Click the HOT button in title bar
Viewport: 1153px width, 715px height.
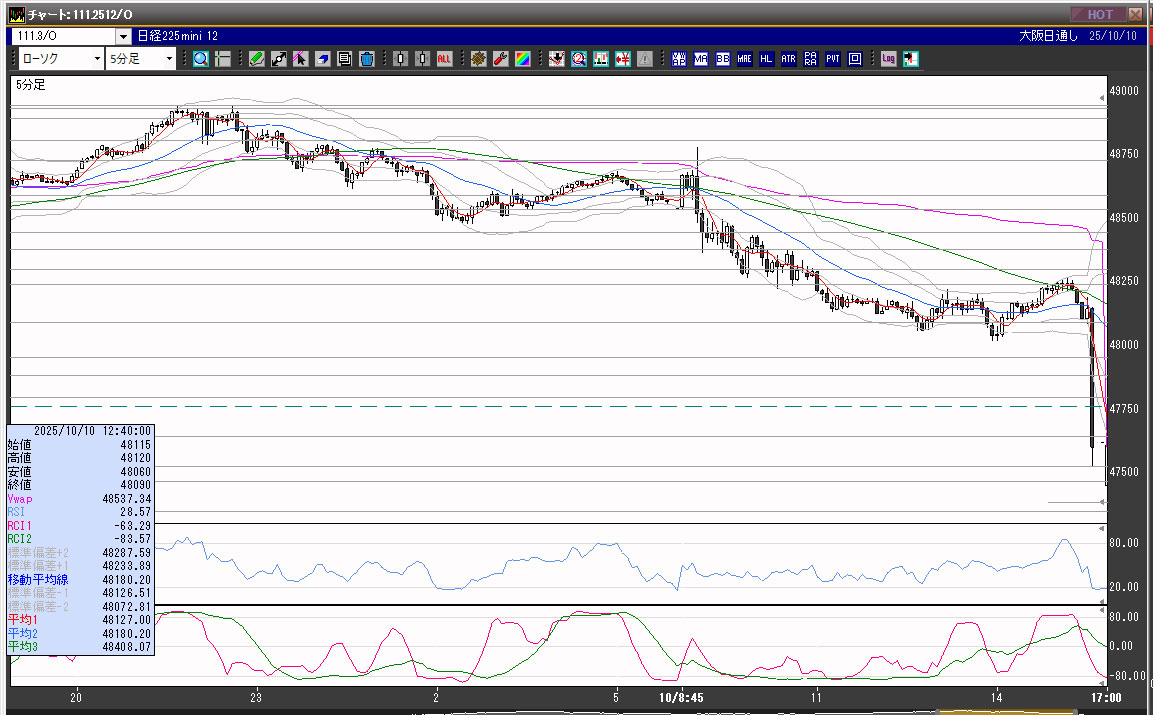[1098, 14]
